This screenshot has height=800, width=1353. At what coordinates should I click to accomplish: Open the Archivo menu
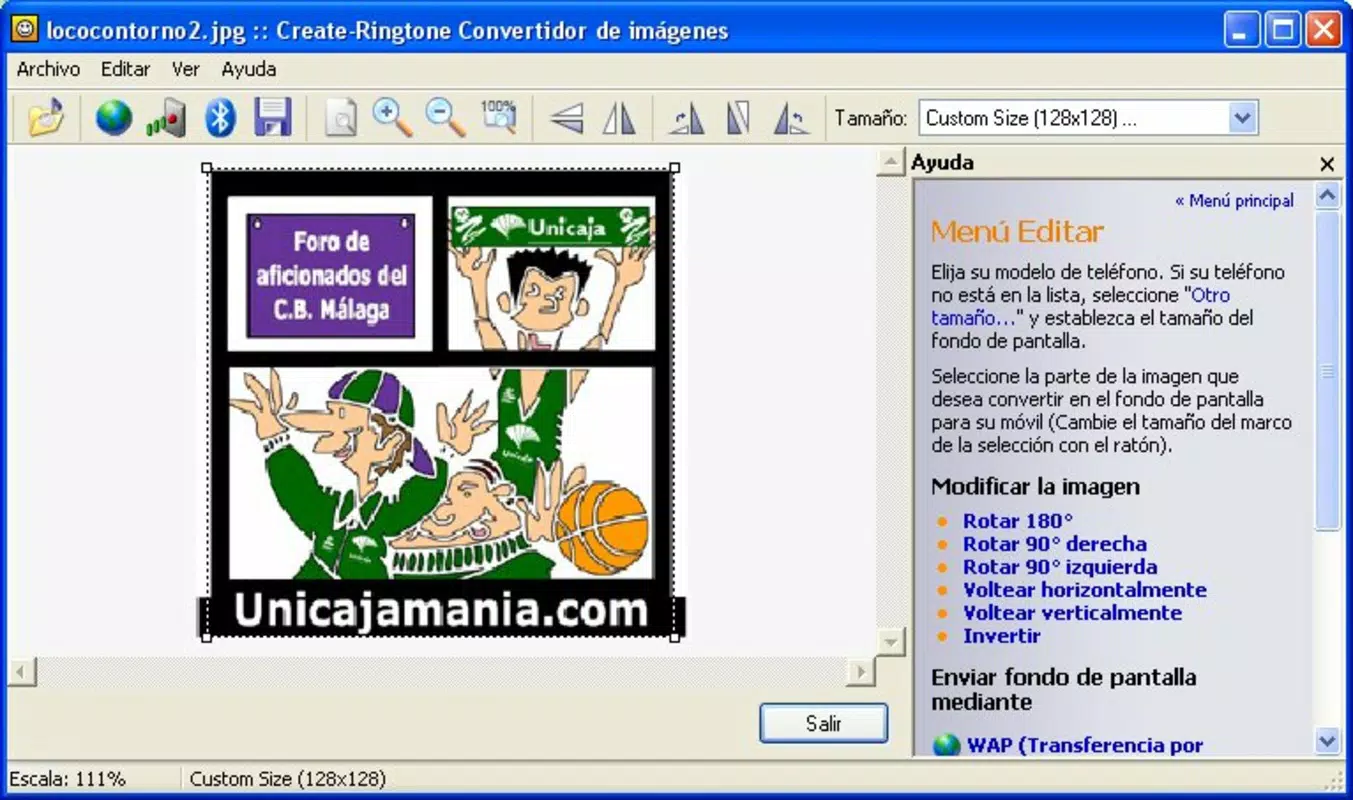coord(48,69)
